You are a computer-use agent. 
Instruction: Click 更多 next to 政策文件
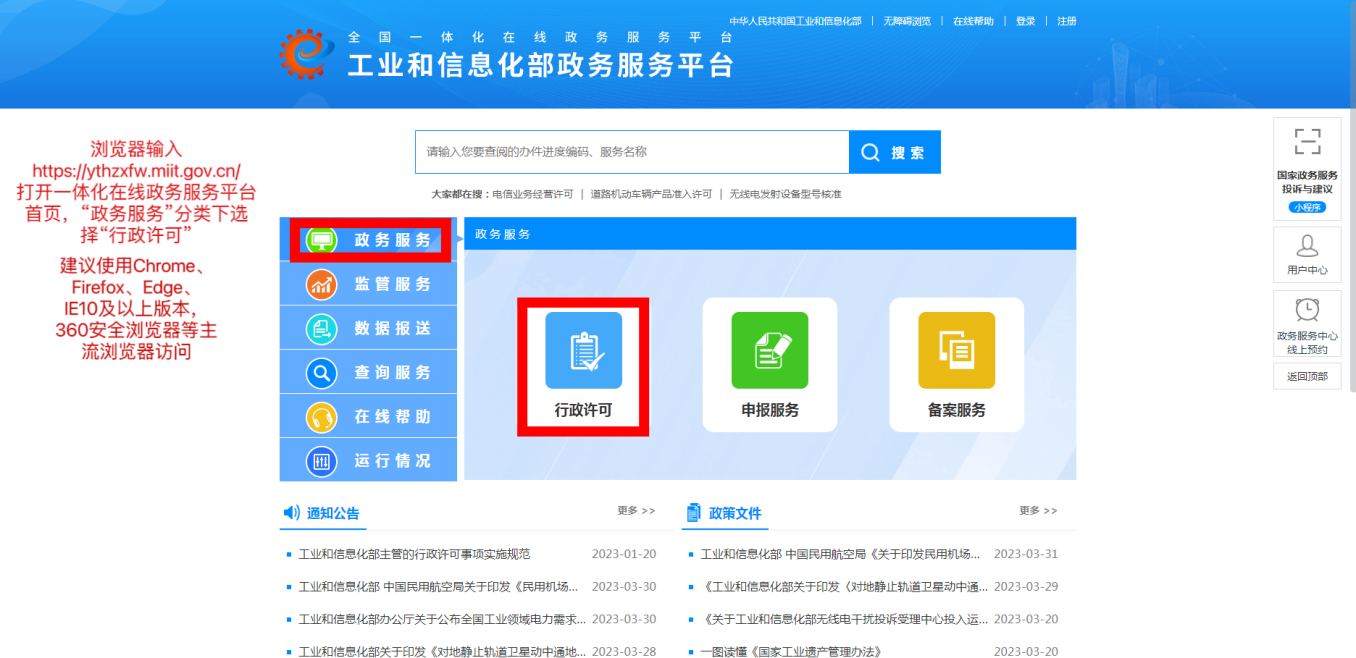(1038, 511)
